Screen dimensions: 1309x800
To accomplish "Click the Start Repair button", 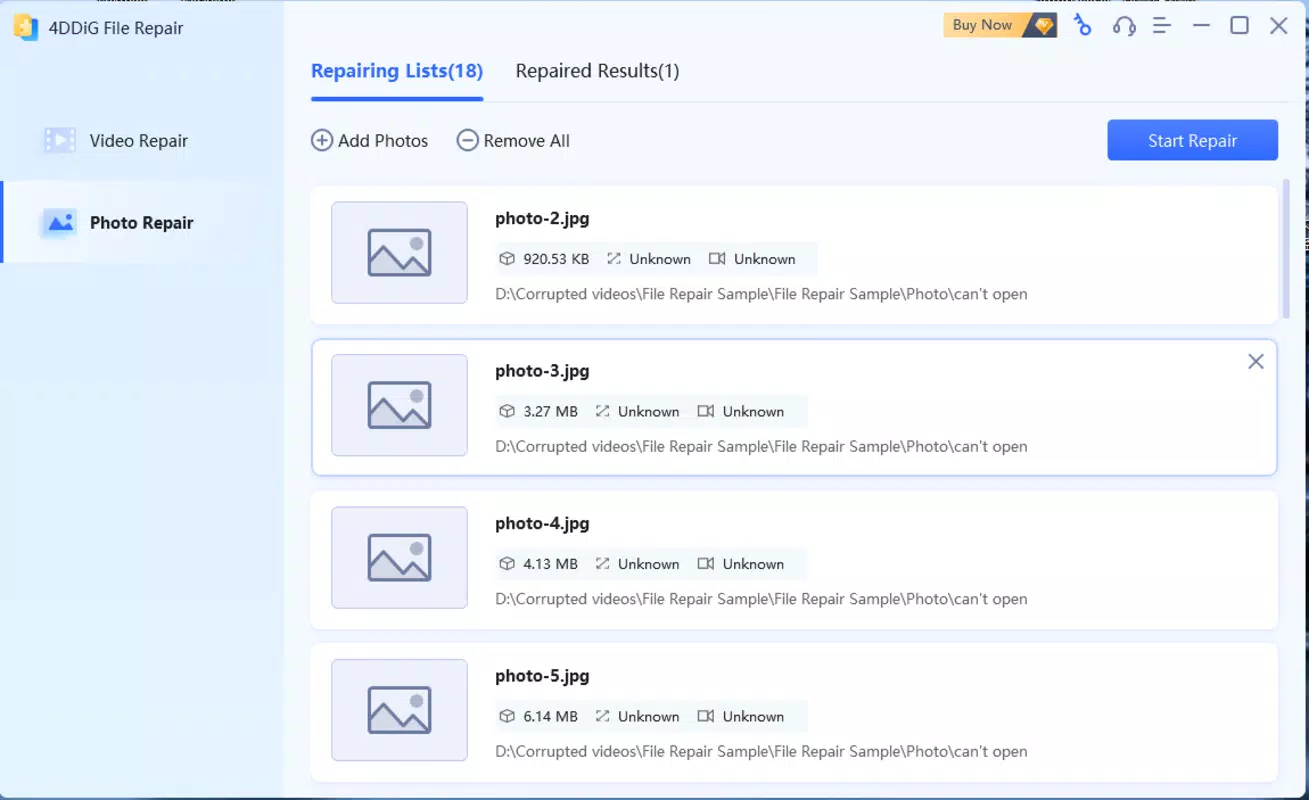I will [1192, 140].
